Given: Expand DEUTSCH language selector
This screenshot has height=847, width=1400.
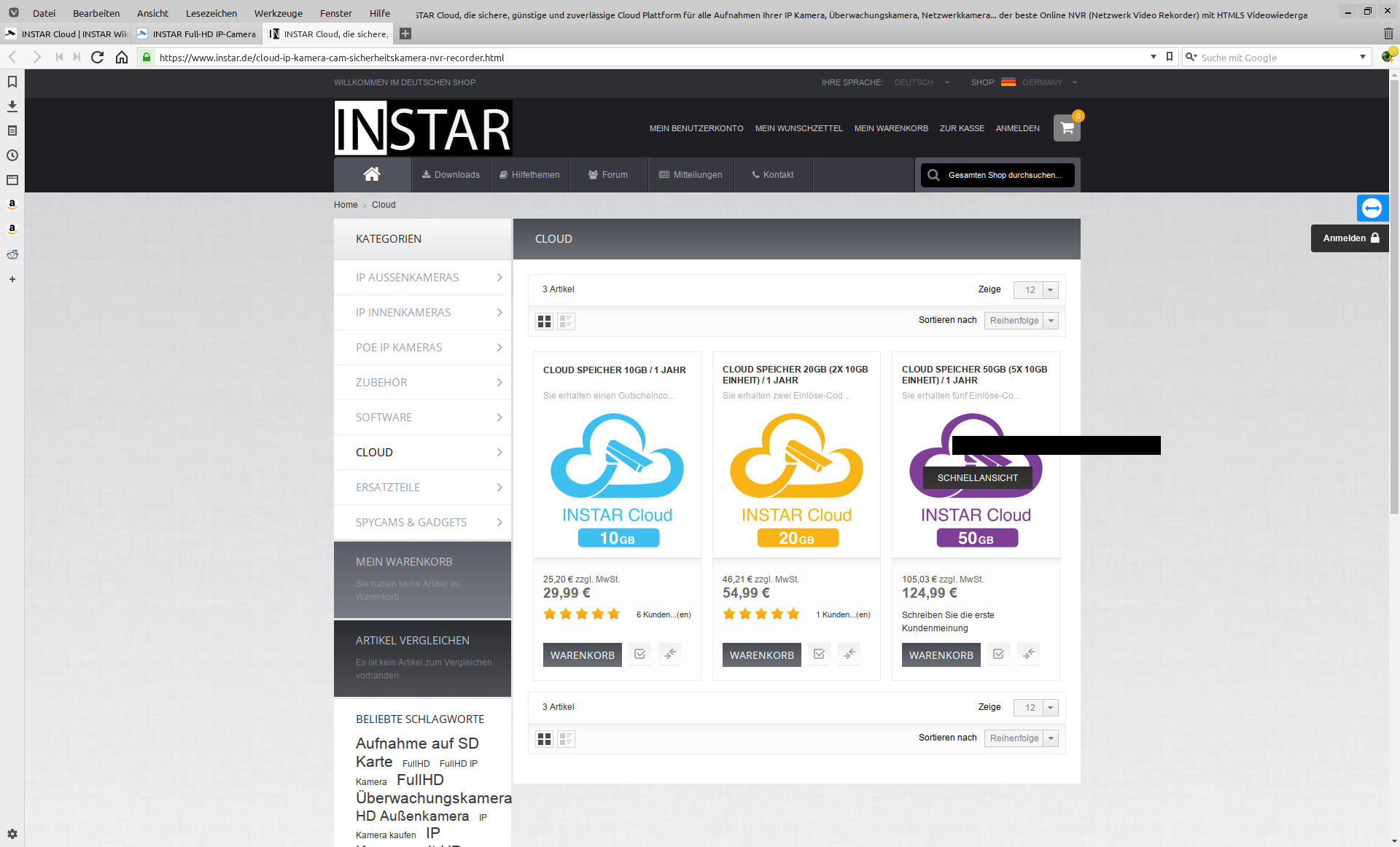Looking at the screenshot, I should click(922, 82).
